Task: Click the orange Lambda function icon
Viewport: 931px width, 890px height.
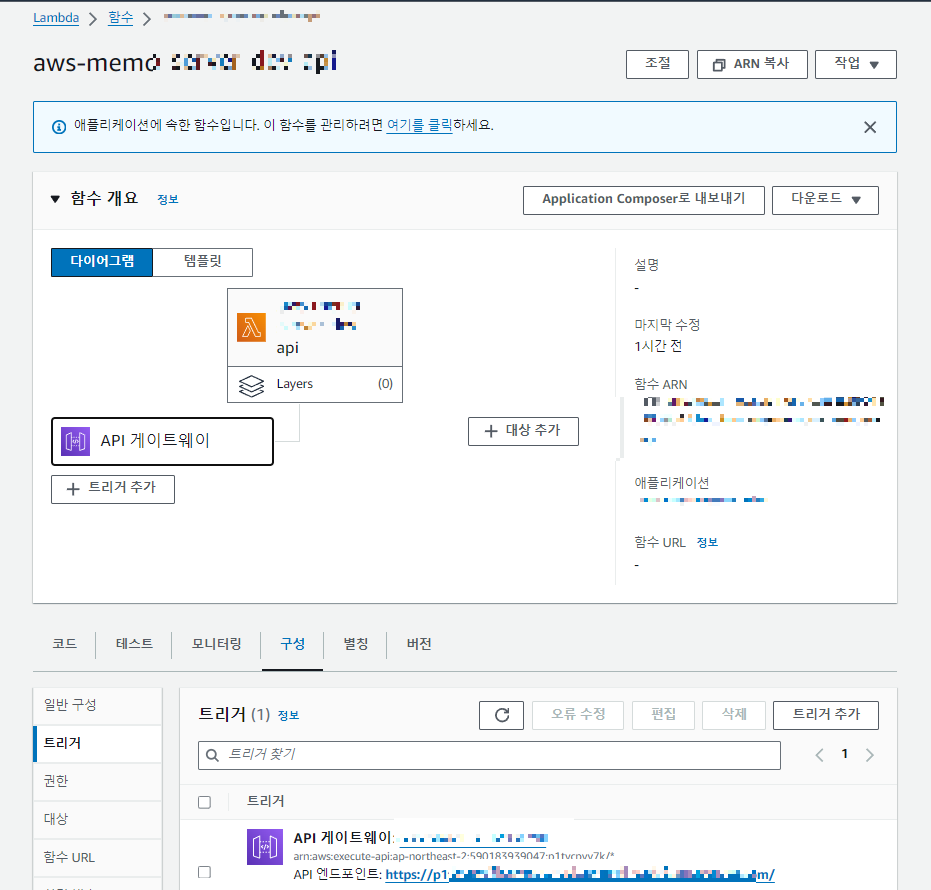Action: [251, 328]
